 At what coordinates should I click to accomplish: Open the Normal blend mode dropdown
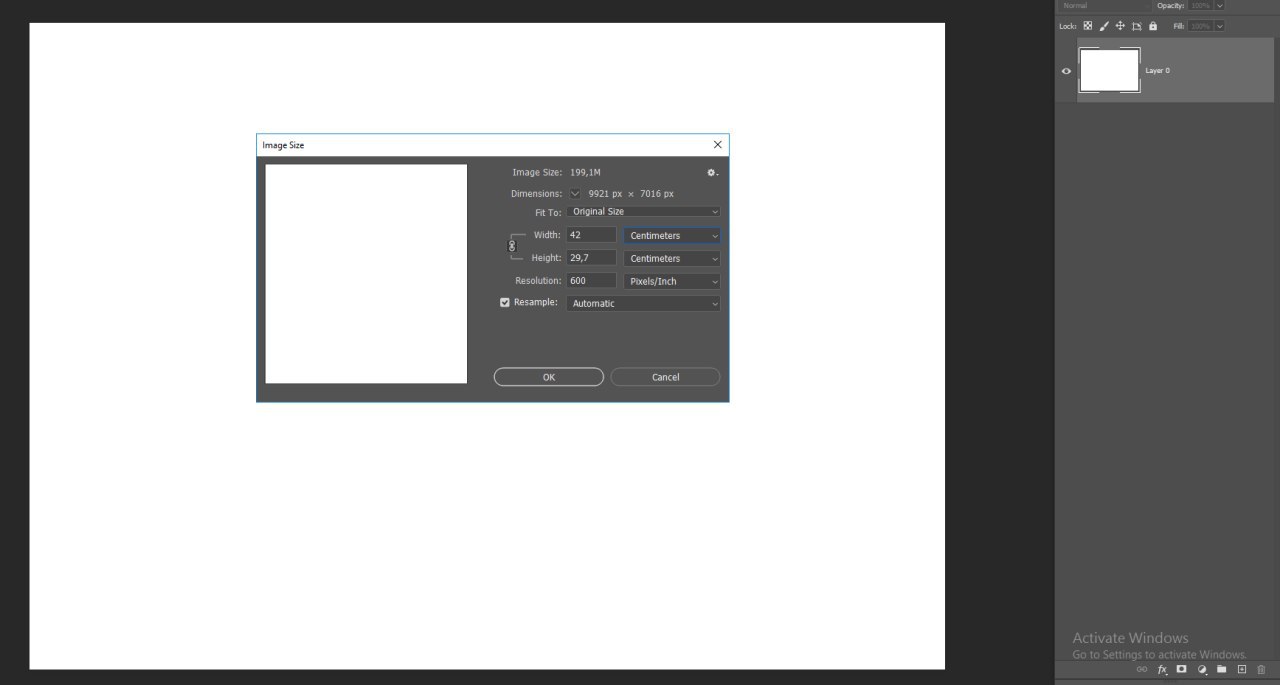point(1105,5)
